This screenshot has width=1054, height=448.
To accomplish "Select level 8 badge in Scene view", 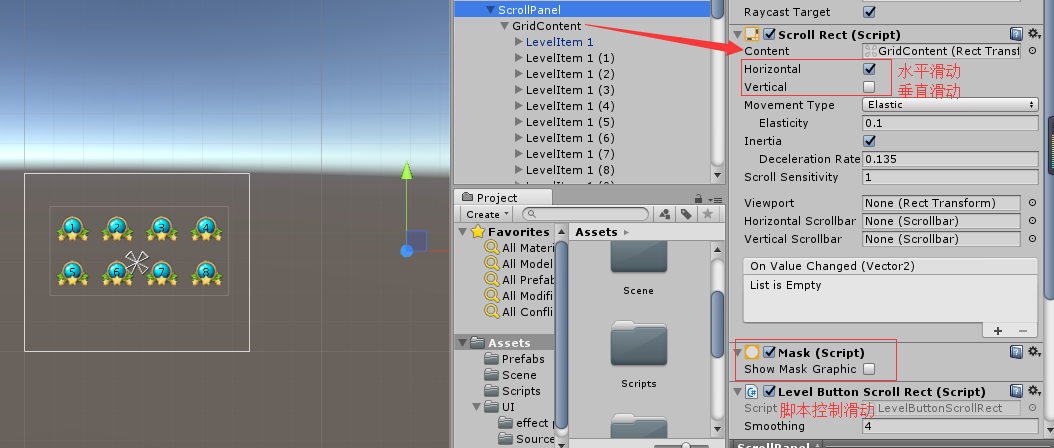I will (x=206, y=272).
